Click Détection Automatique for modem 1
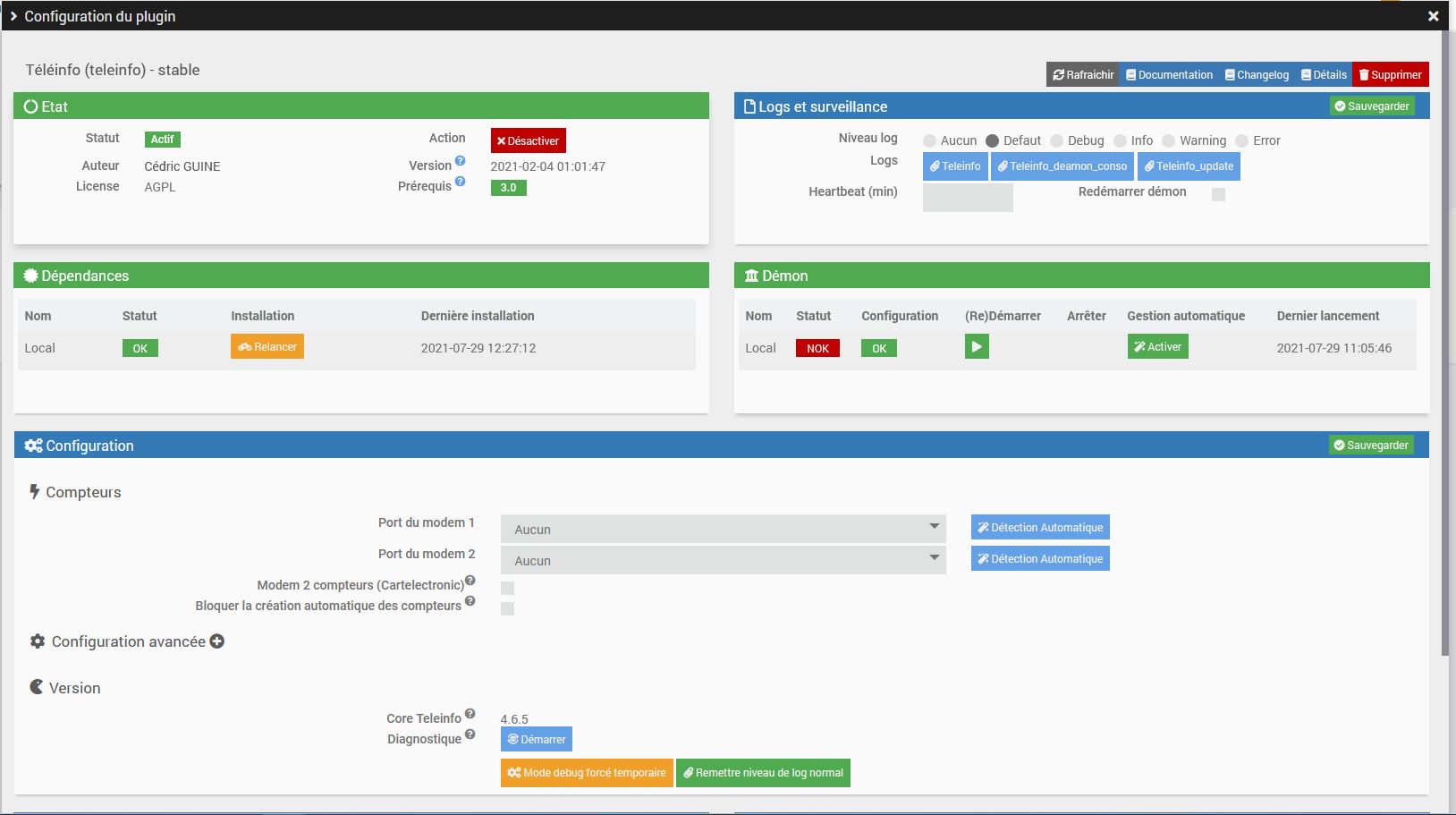The image size is (1456, 815). coord(1040,528)
